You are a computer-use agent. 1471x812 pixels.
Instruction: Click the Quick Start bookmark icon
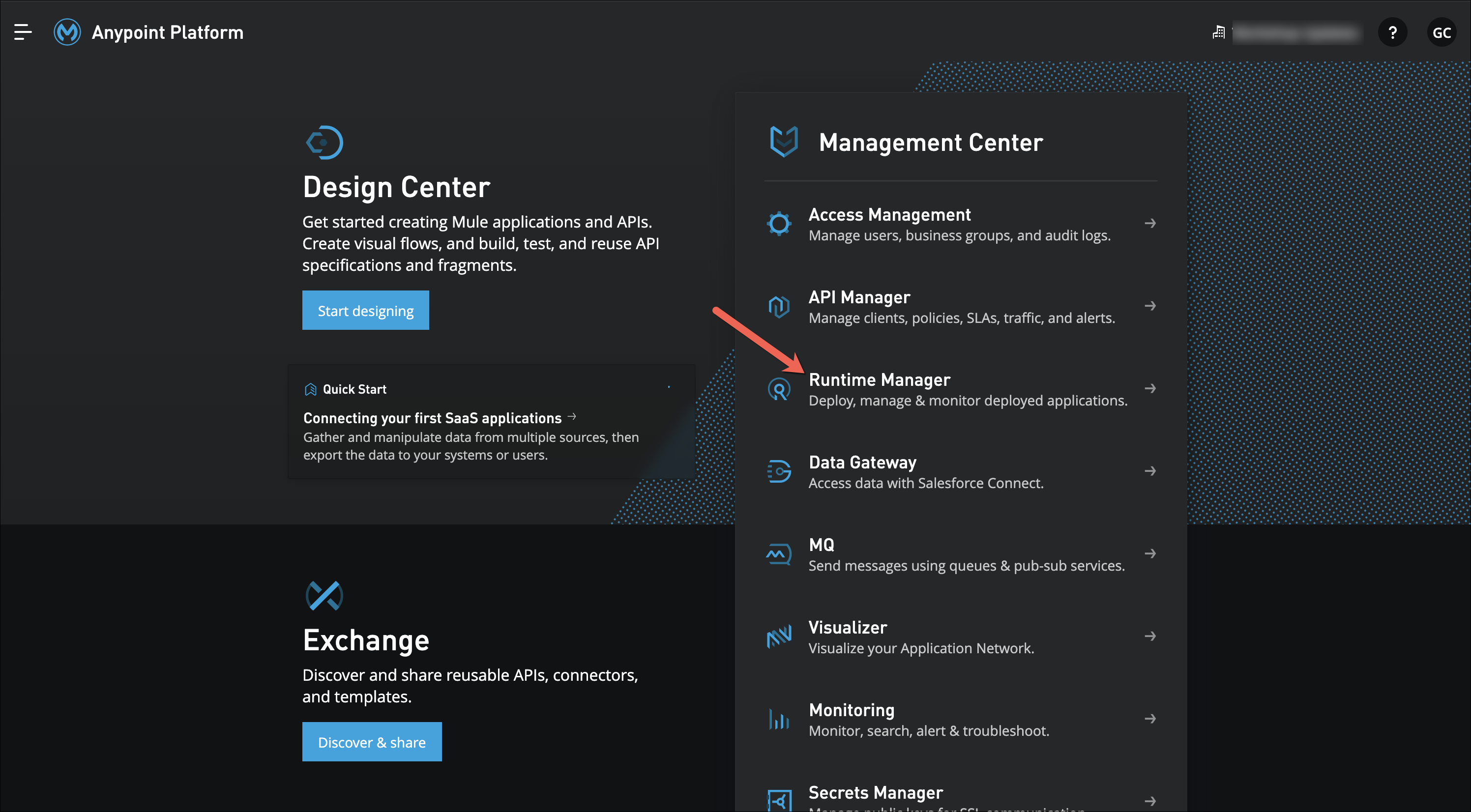(310, 389)
